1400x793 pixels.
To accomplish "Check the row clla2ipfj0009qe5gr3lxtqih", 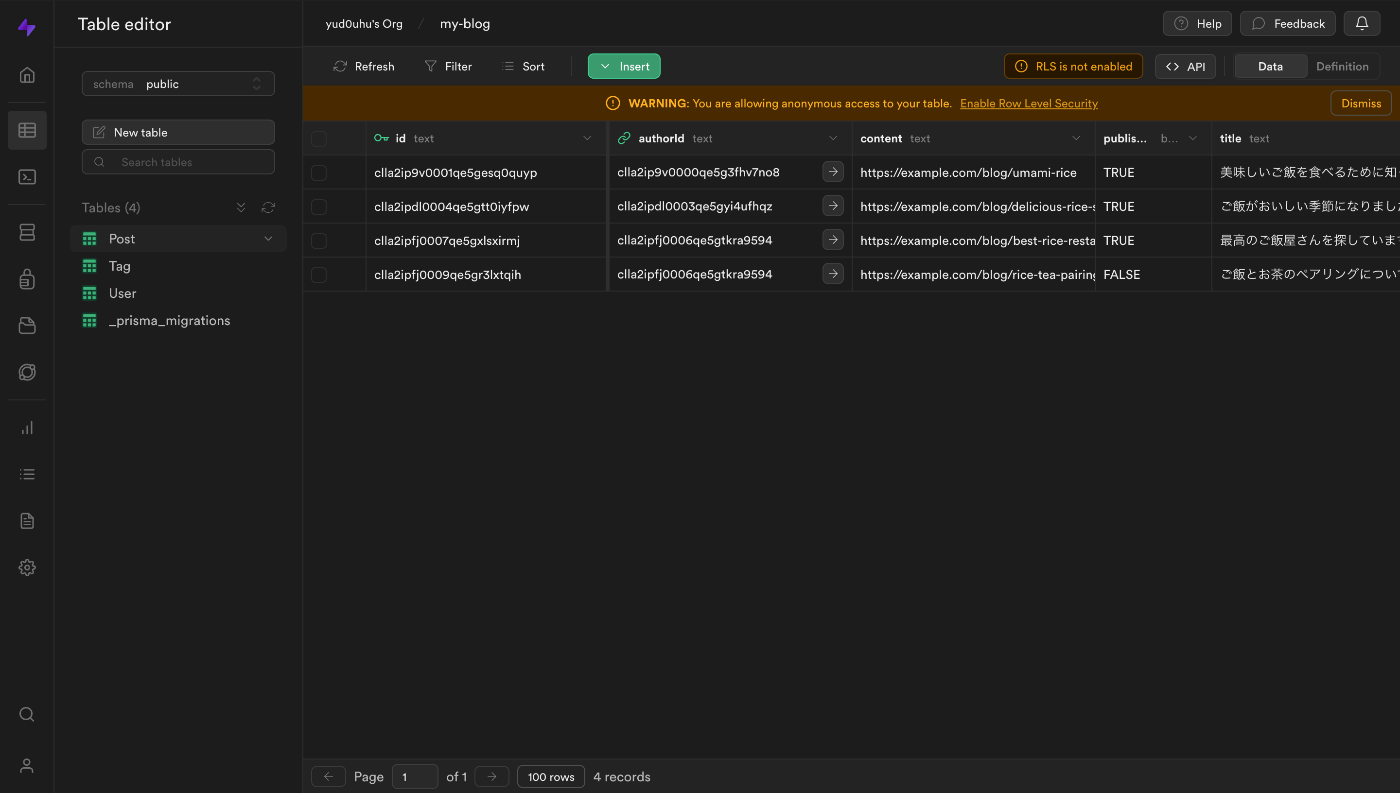I will pyautogui.click(x=319, y=275).
